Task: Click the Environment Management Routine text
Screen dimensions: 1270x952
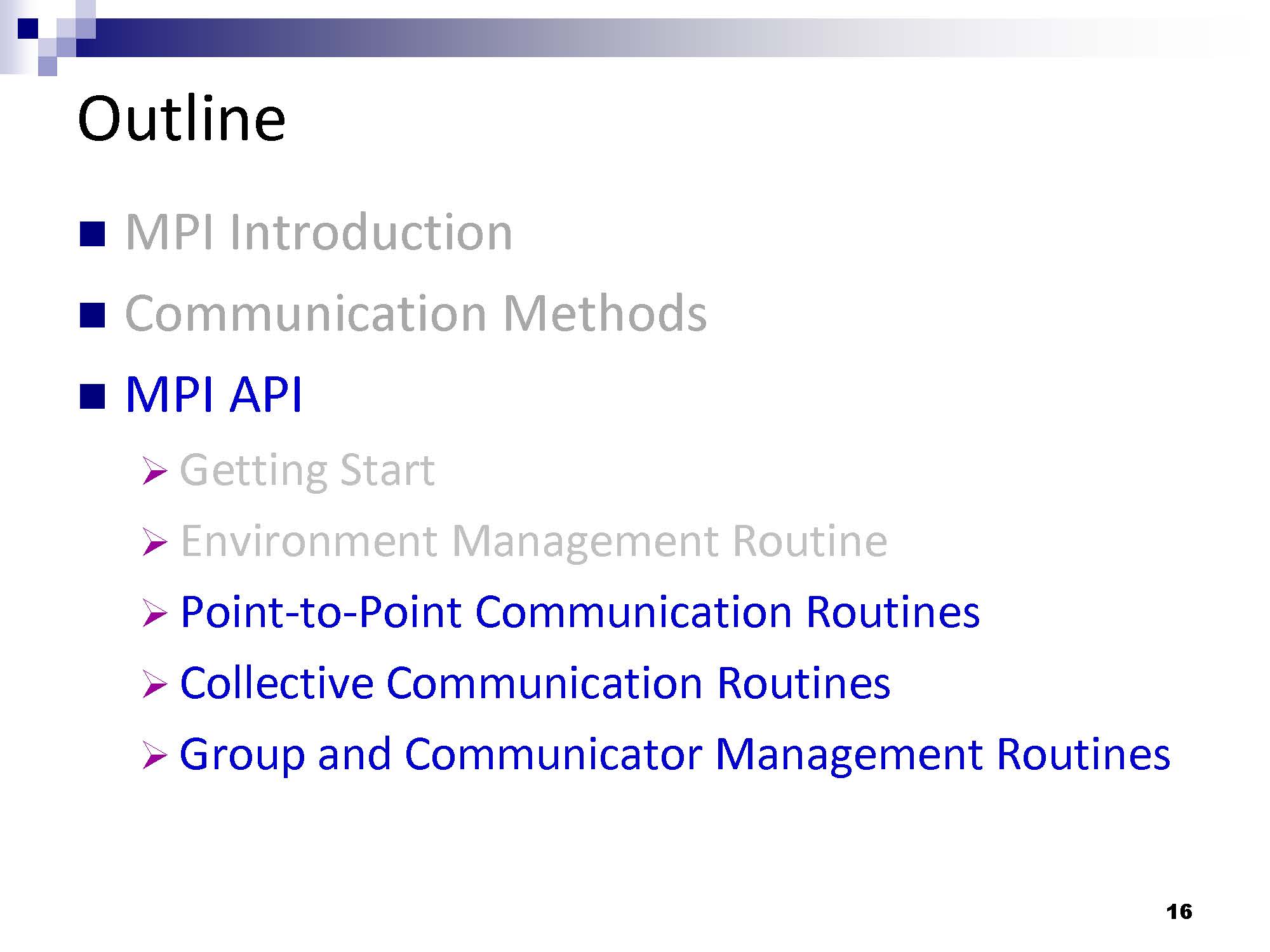Action: coord(533,541)
